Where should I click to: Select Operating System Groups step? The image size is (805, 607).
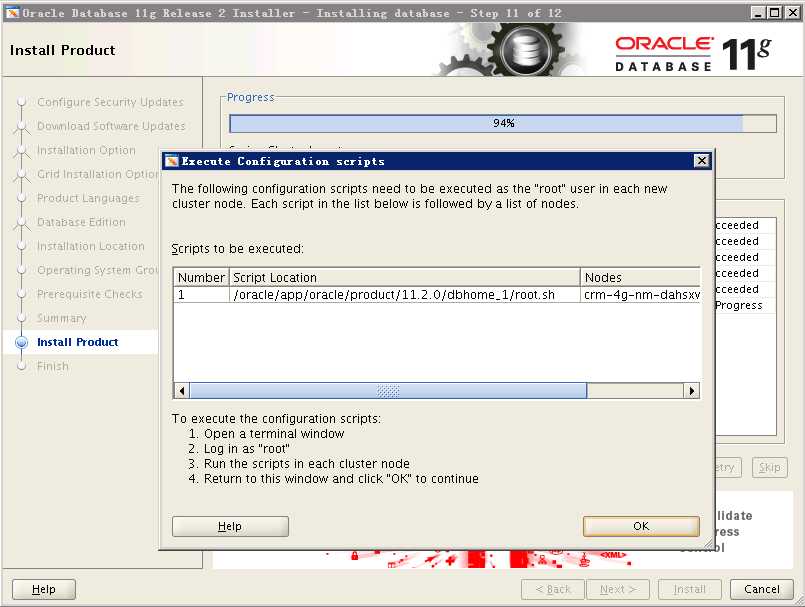click(x=98, y=270)
